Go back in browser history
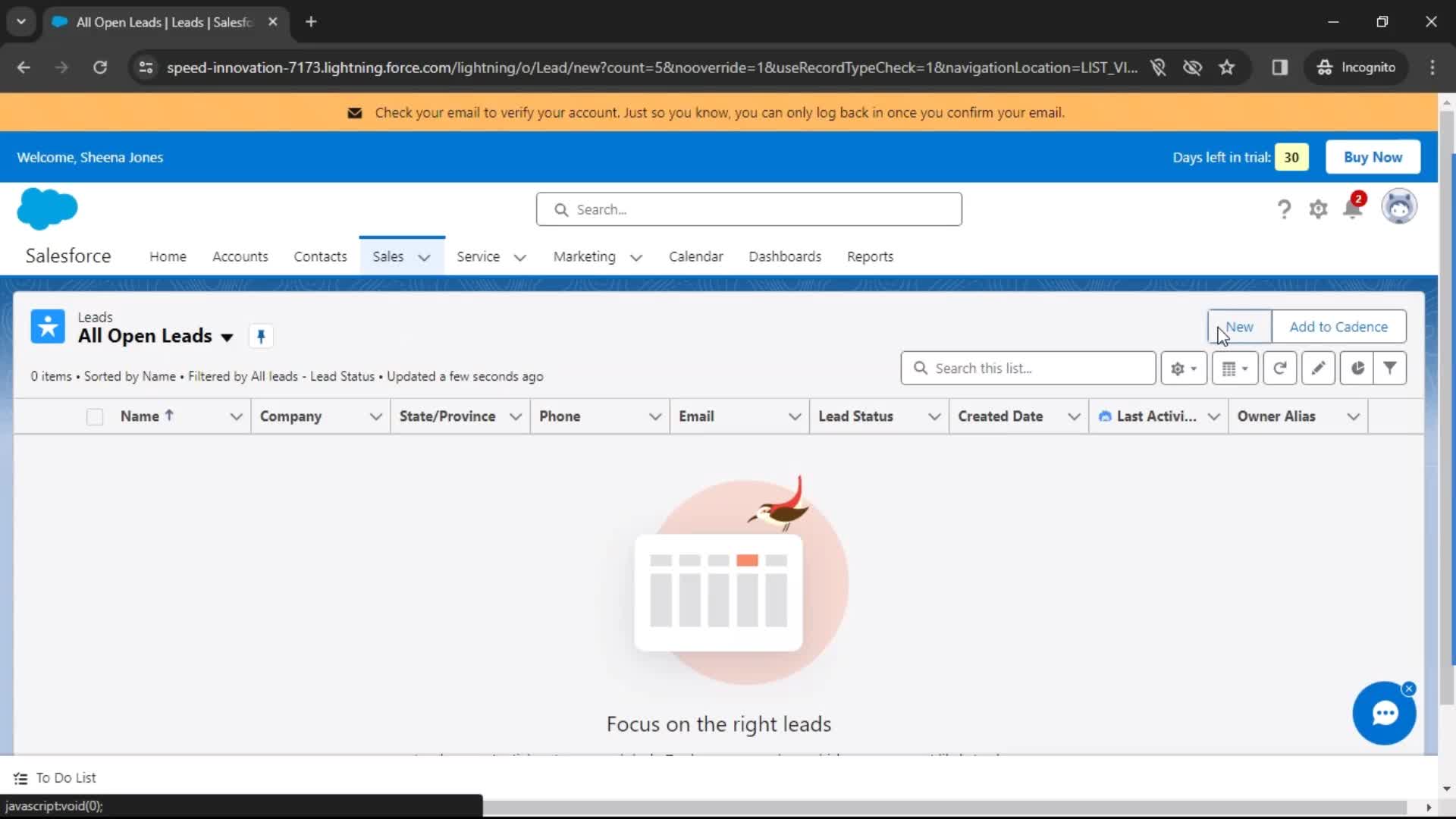This screenshot has width=1456, height=819. click(24, 67)
